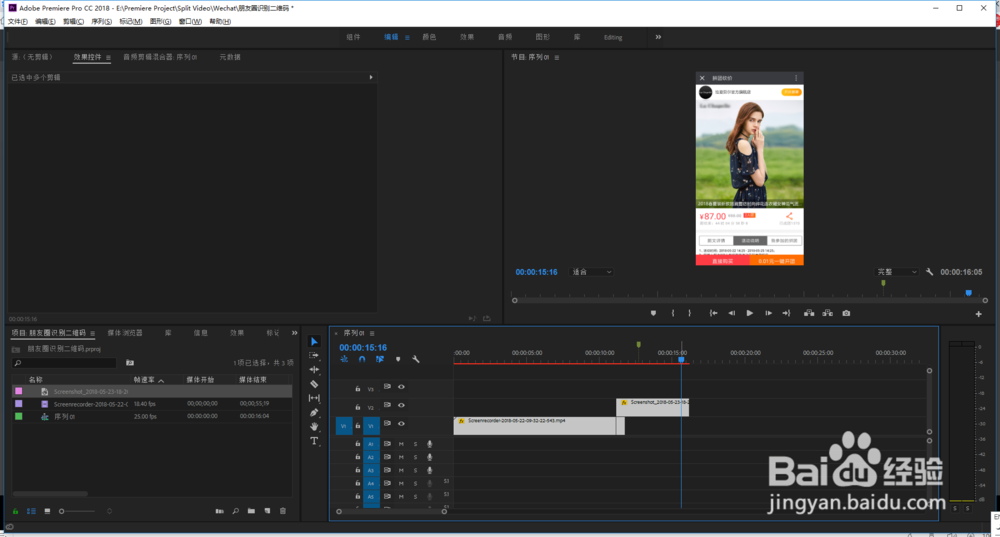Screen dimensions: 1000x537
Task: Solo audio track A2
Action: click(x=415, y=457)
